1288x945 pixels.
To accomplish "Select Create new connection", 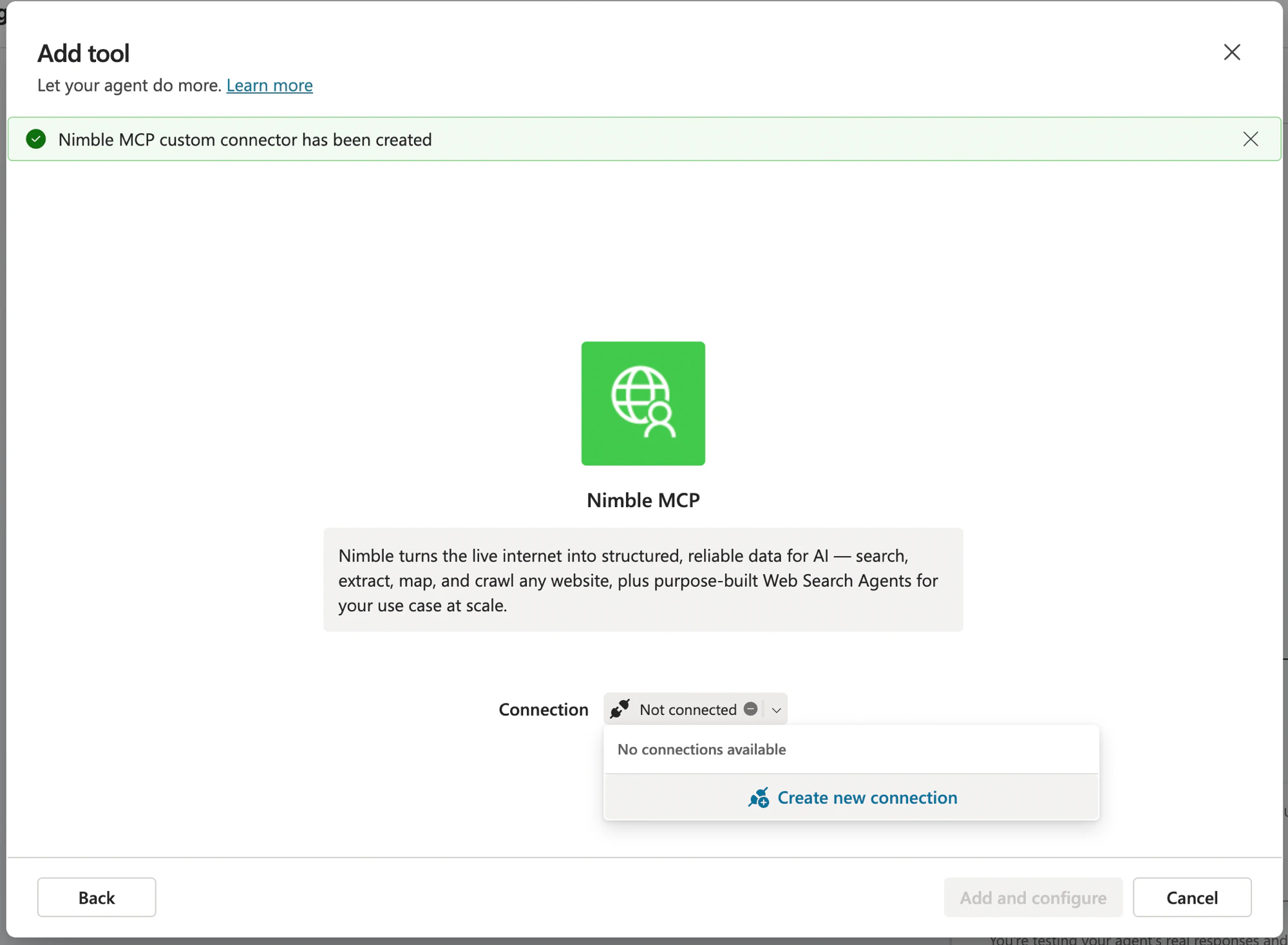I will (851, 797).
